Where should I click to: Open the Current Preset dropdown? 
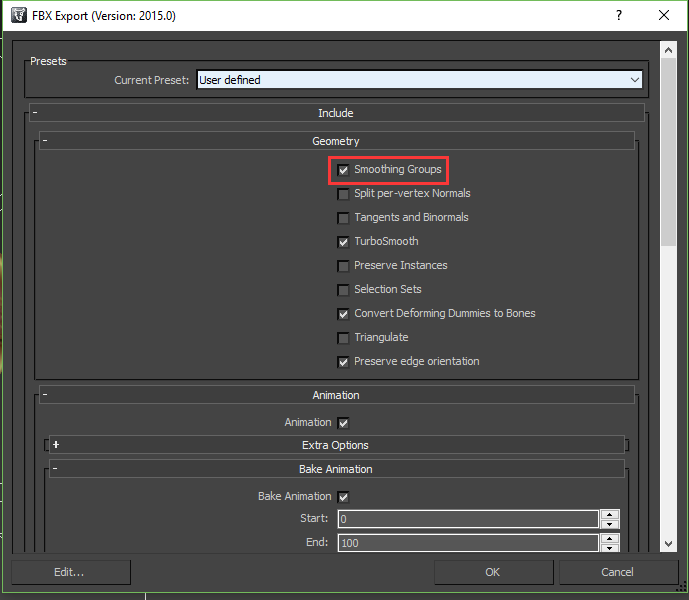tap(420, 80)
